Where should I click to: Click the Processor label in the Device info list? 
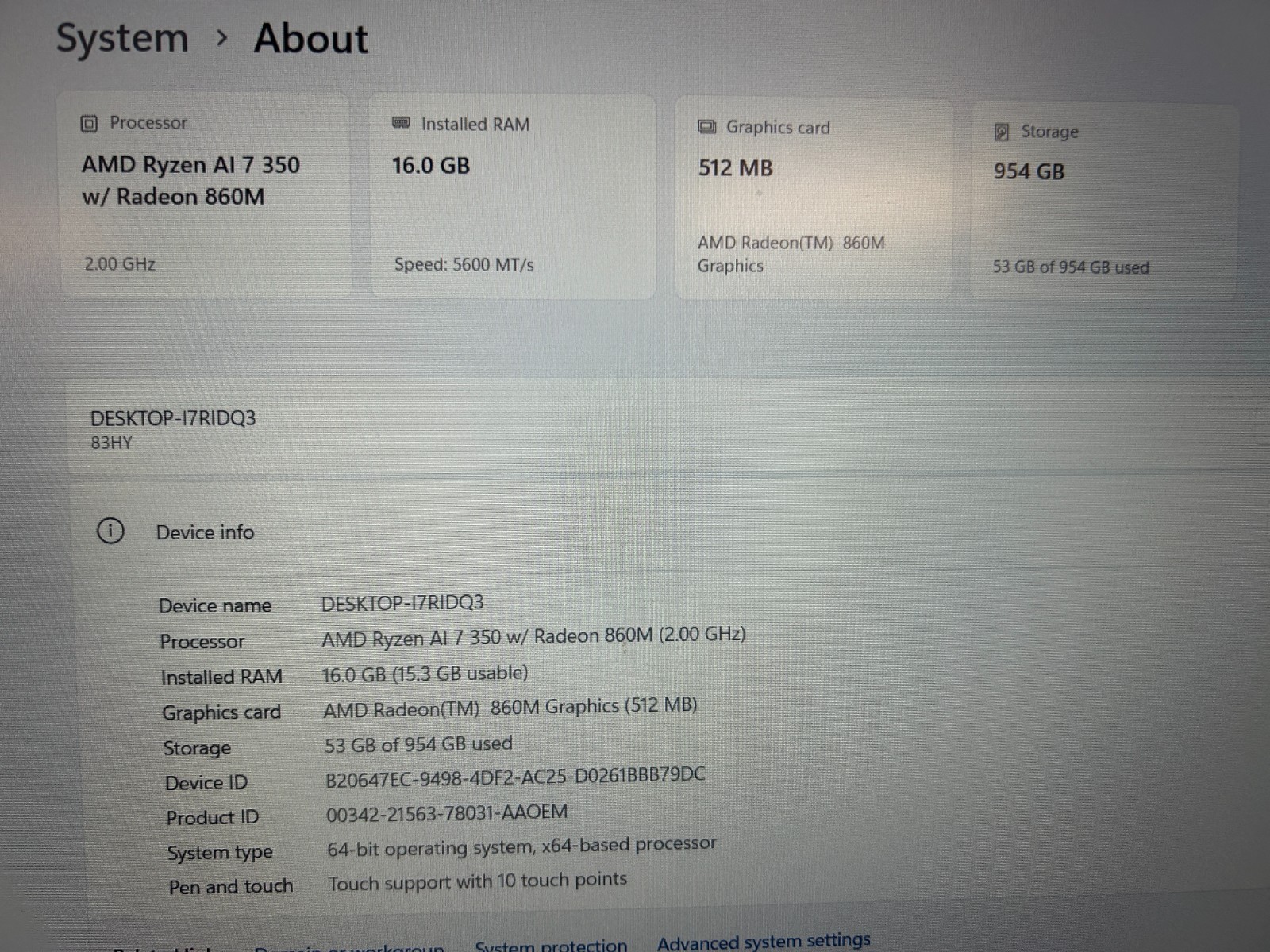coord(202,642)
